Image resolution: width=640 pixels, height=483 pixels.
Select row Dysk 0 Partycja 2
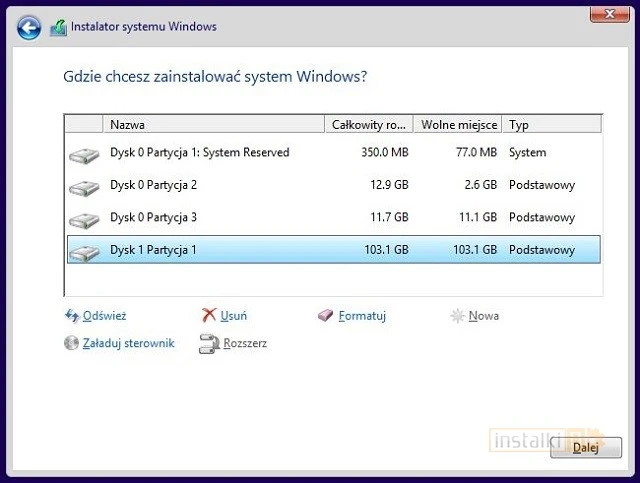[333, 185]
